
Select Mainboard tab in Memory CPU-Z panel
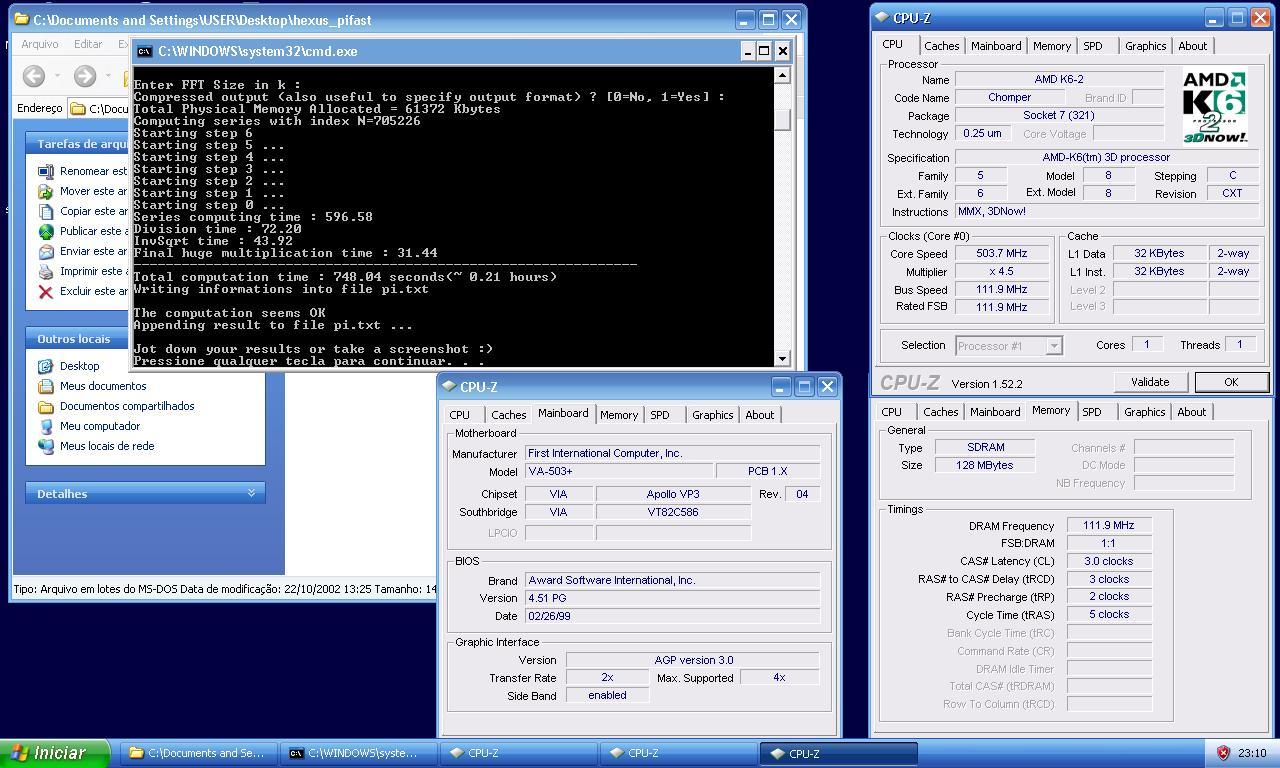[x=995, y=412]
